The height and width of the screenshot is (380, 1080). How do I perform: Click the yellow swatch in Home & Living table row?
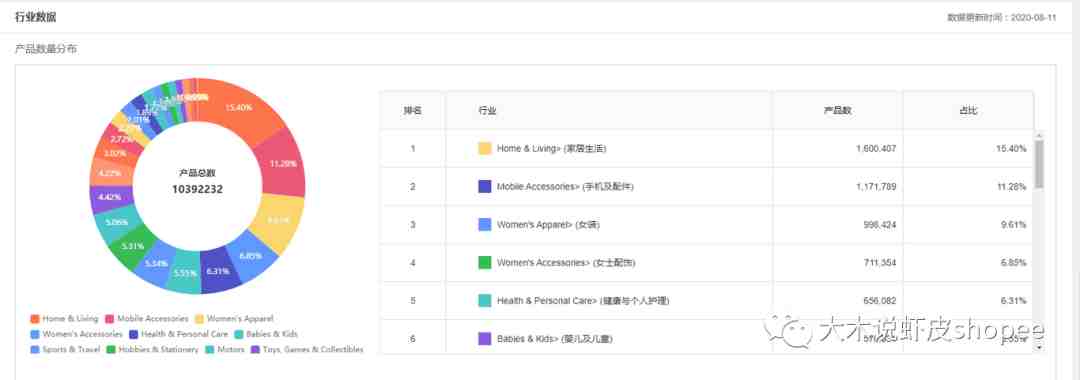(484, 148)
